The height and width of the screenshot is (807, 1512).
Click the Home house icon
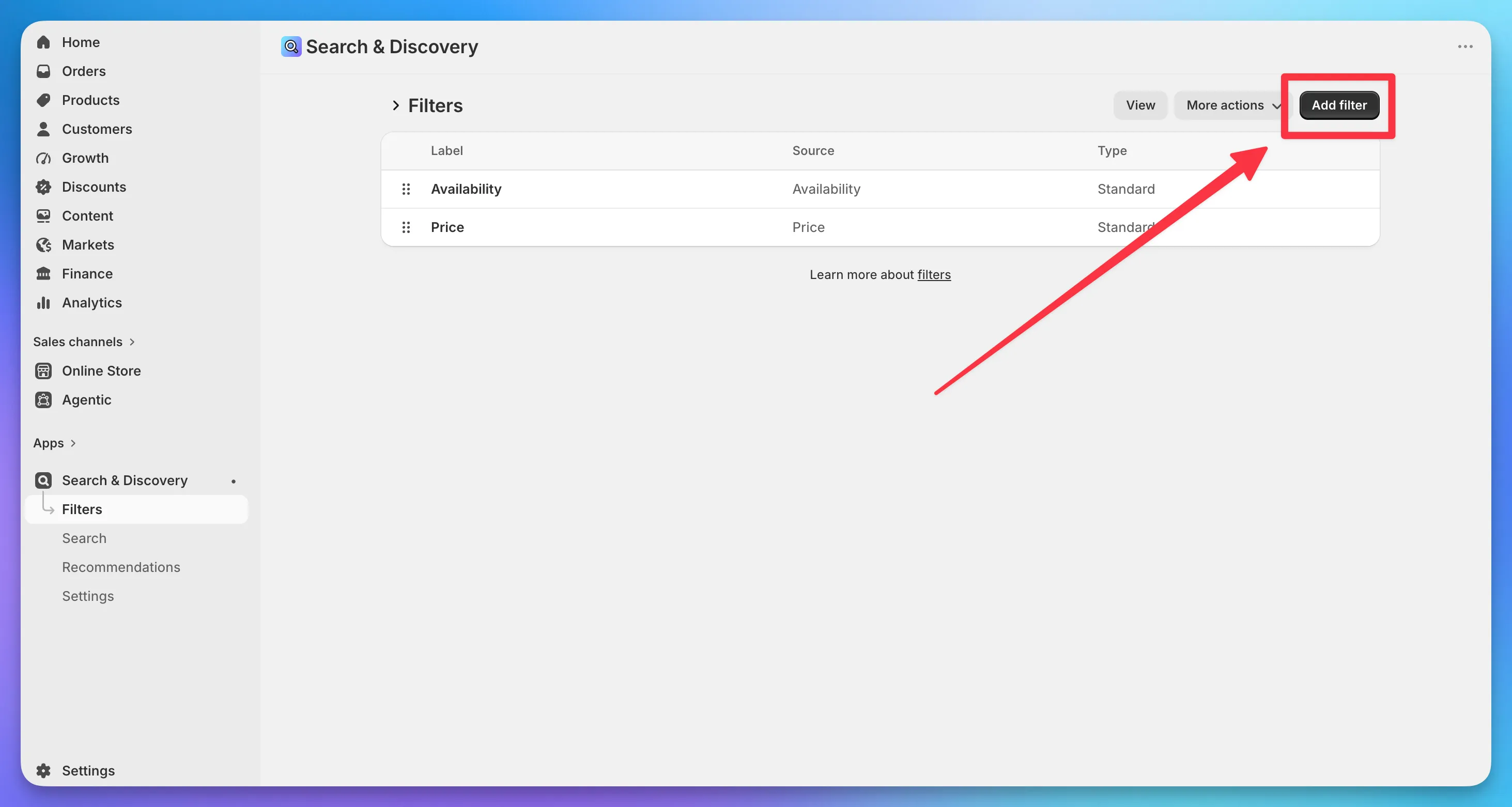(43, 42)
